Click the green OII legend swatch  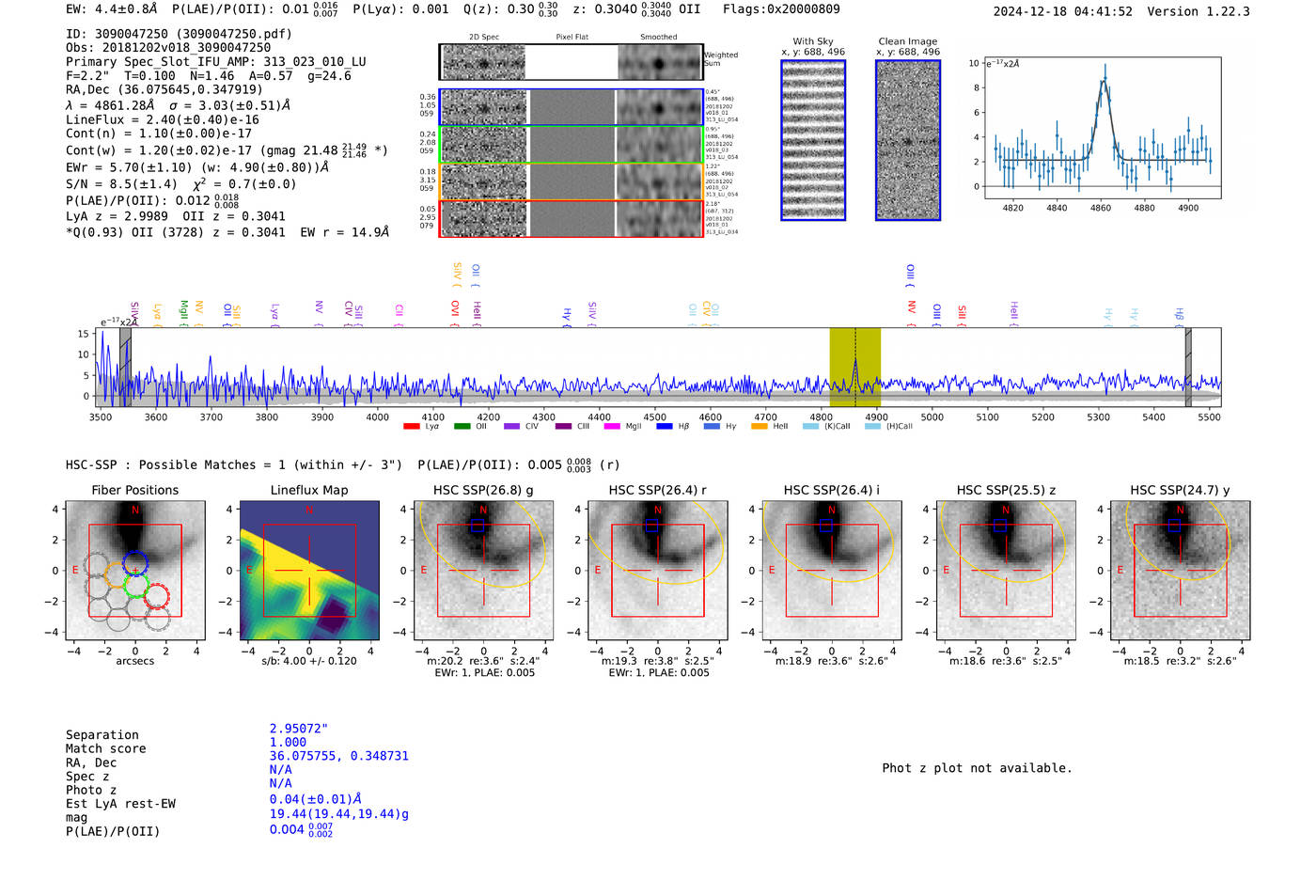462,426
